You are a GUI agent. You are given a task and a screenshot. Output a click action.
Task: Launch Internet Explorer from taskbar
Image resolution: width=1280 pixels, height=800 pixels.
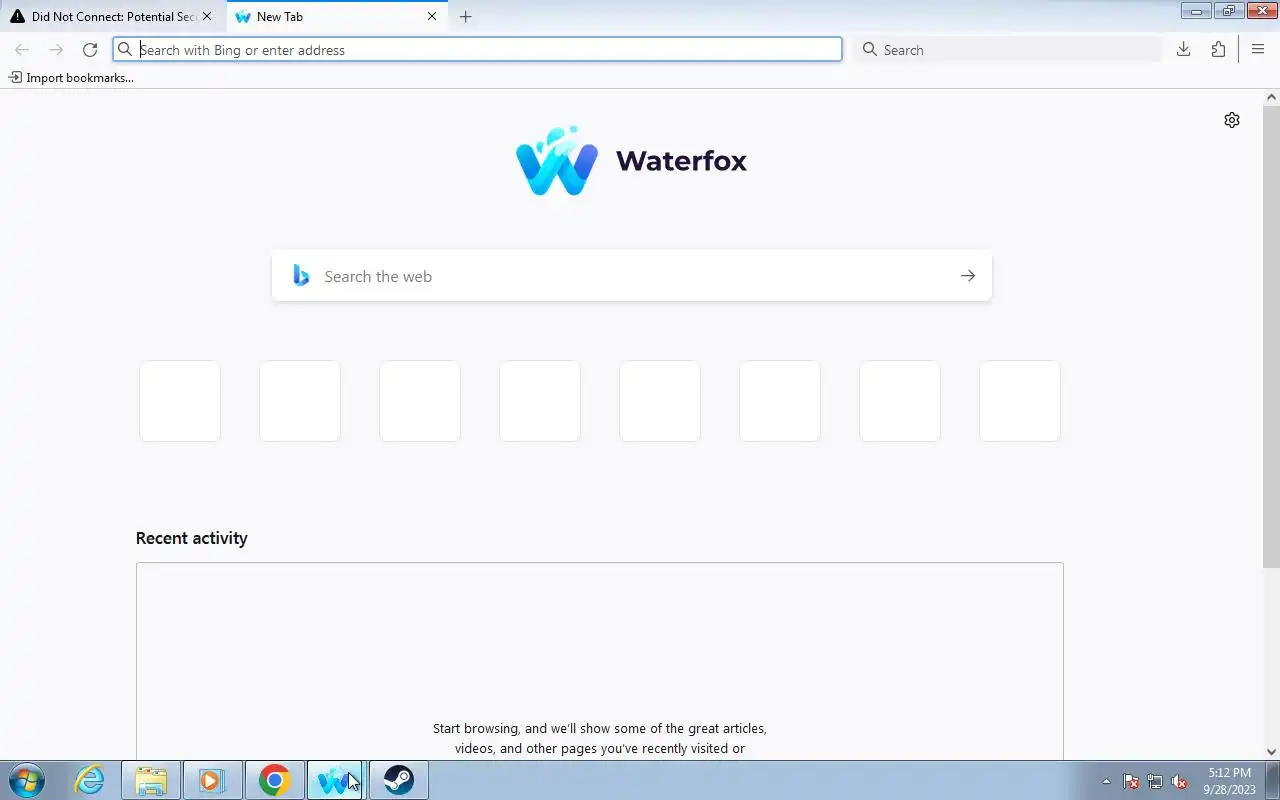90,780
